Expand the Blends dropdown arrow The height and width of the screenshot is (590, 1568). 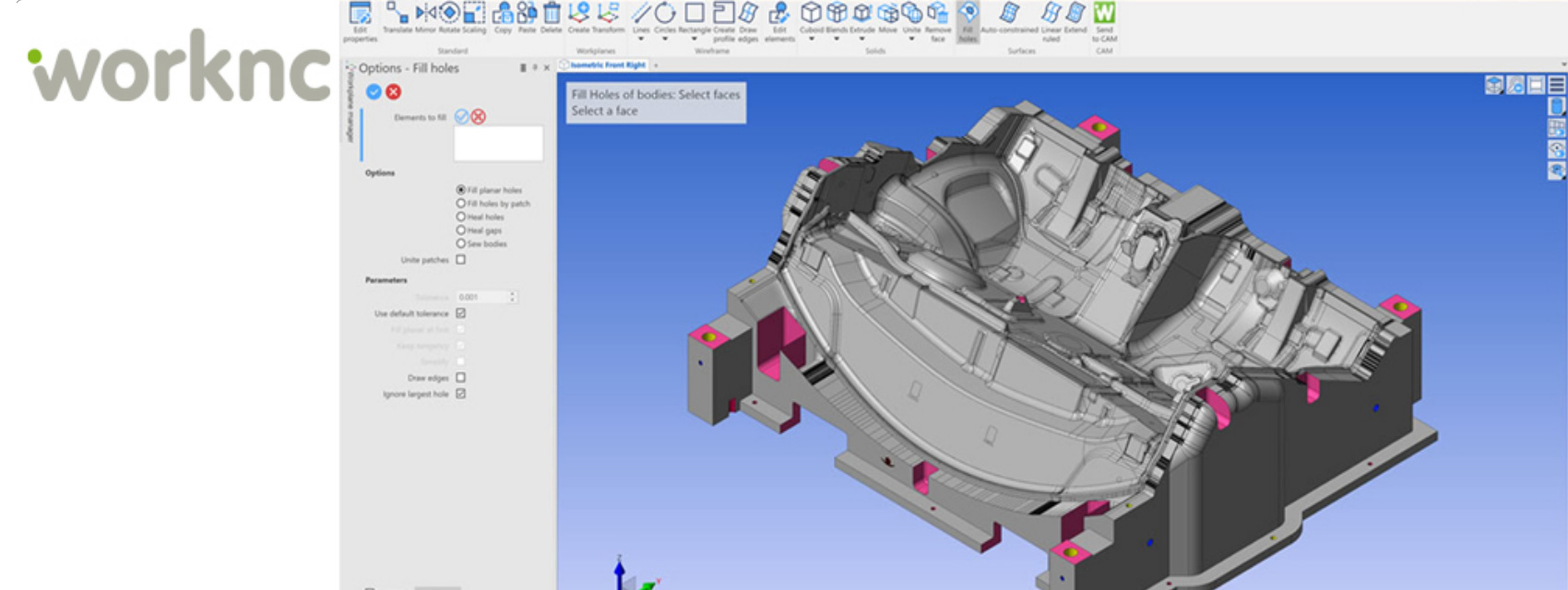(x=837, y=40)
